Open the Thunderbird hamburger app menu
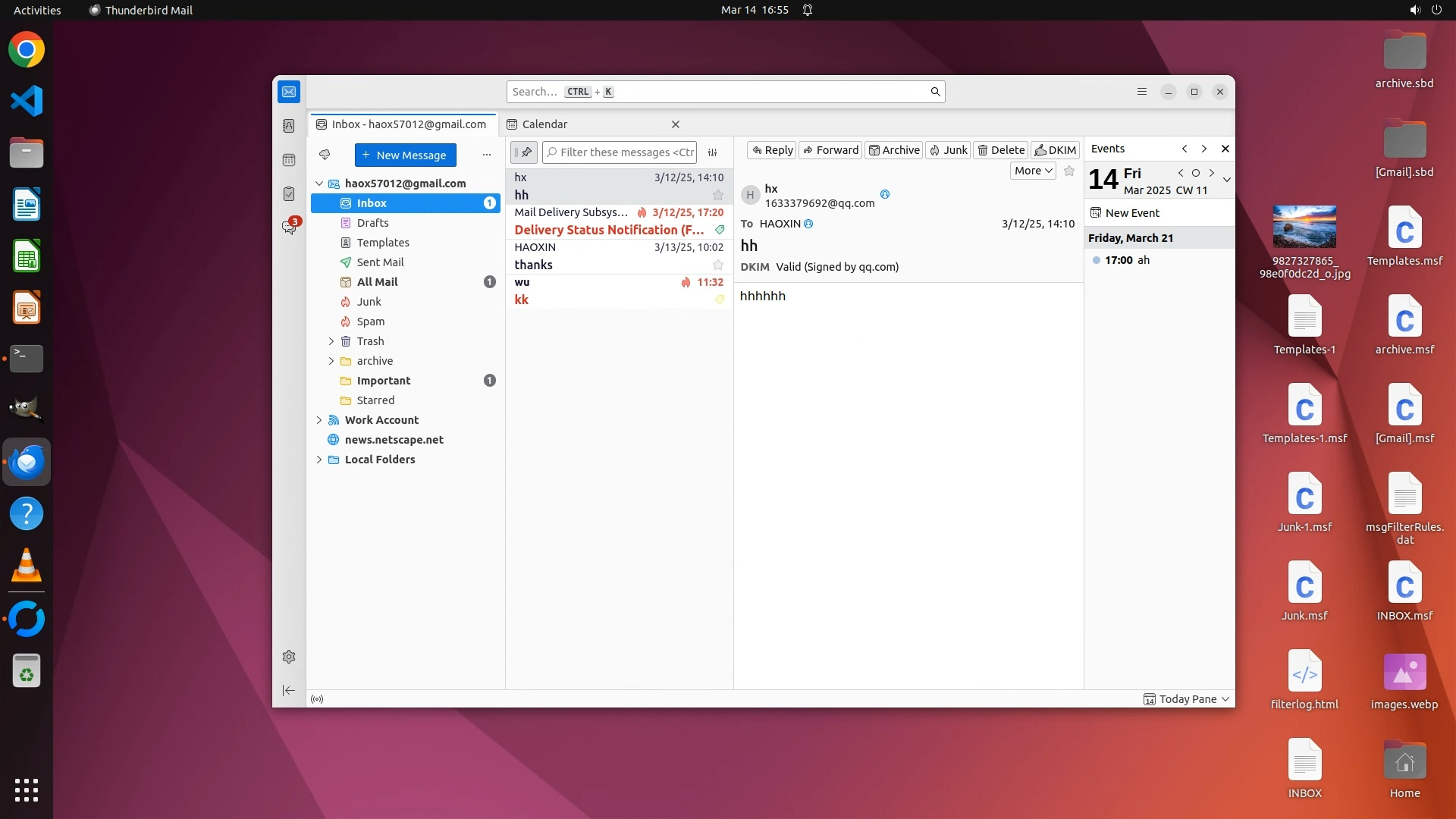1456x819 pixels. click(x=1142, y=92)
